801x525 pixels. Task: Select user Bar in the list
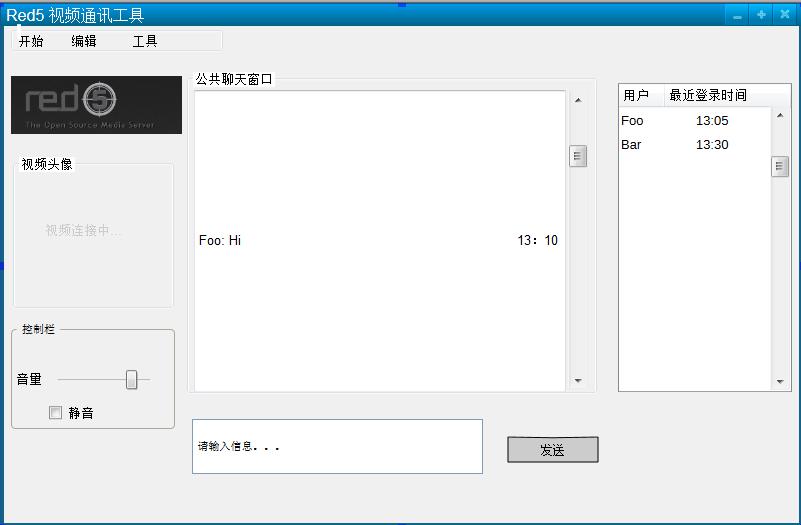[631, 145]
